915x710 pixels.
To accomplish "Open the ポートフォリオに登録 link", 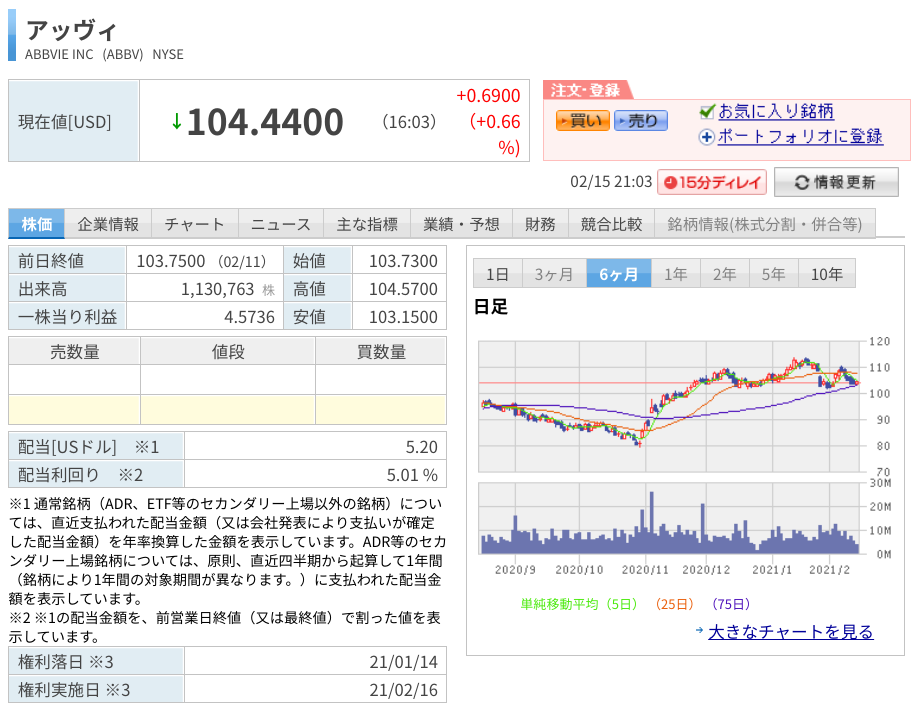I will coord(800,137).
